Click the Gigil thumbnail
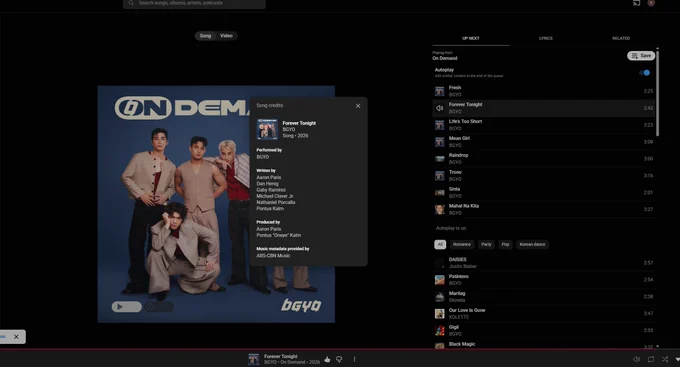The height and width of the screenshot is (367, 680). (x=440, y=331)
